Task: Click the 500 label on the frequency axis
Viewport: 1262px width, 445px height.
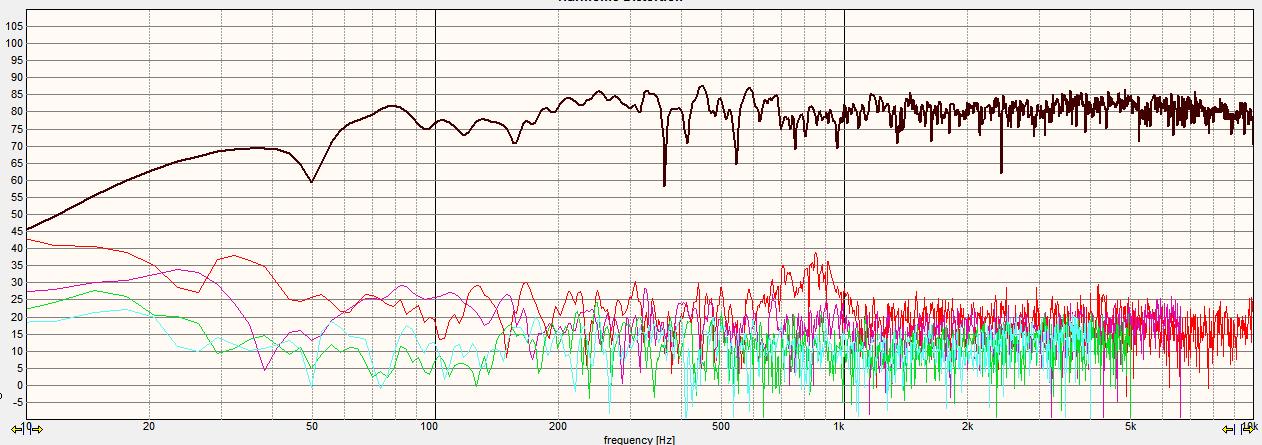Action: tap(721, 427)
